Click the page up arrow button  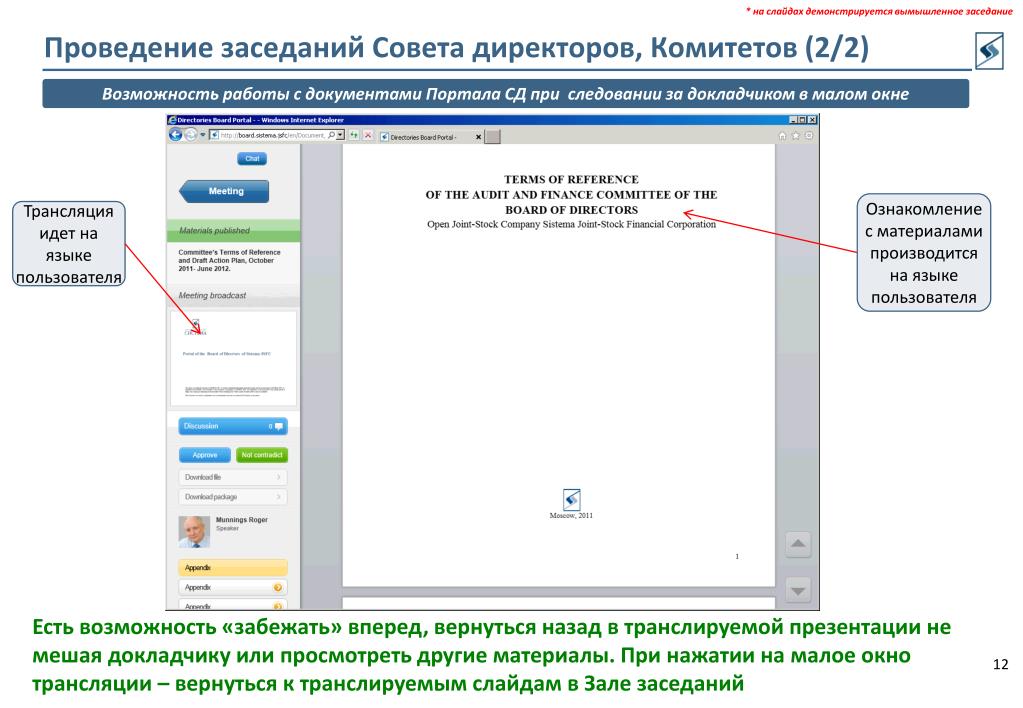coord(798,544)
